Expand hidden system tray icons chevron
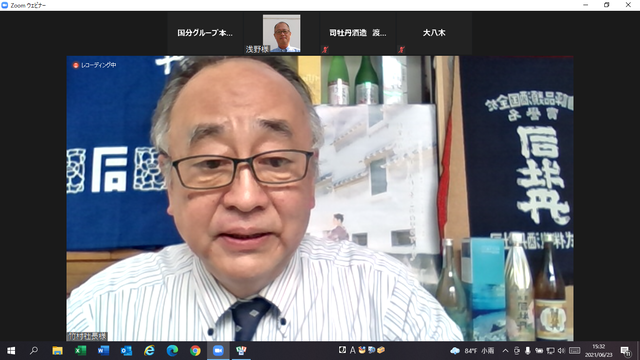 tap(505, 351)
